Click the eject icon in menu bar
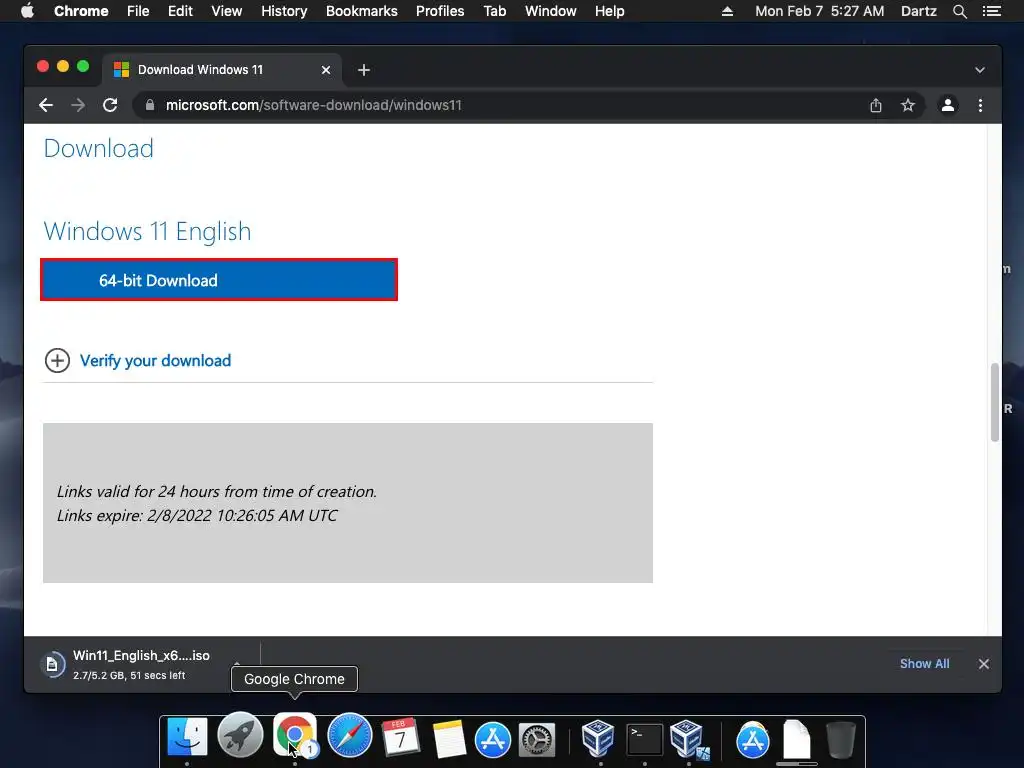The height and width of the screenshot is (768, 1024). (727, 11)
